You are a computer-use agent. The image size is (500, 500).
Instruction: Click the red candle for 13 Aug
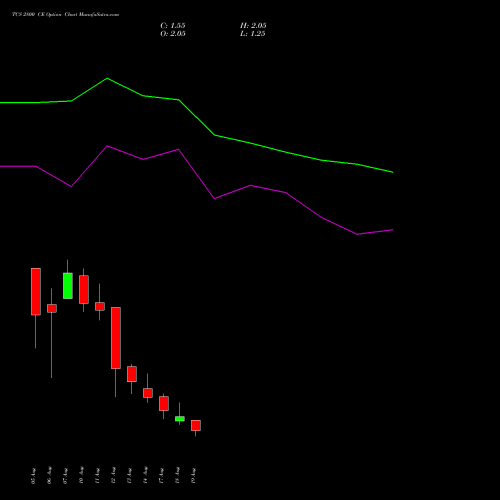132,374
